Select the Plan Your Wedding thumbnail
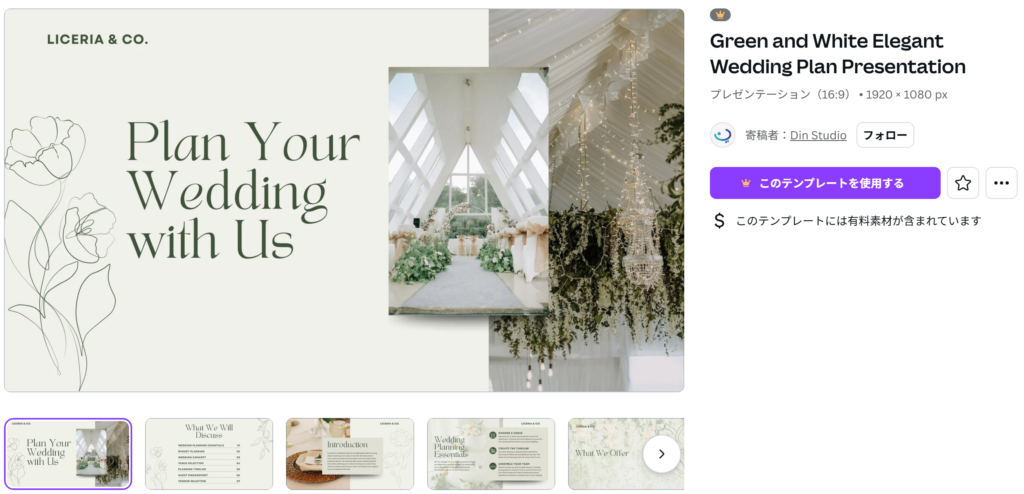Viewport: 1024px width, 494px height. [x=68, y=454]
